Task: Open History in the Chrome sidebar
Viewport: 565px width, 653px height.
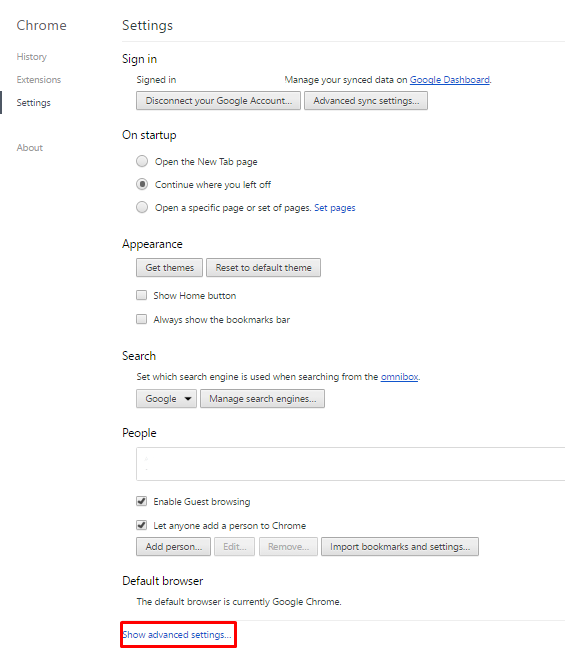Action: (x=32, y=57)
